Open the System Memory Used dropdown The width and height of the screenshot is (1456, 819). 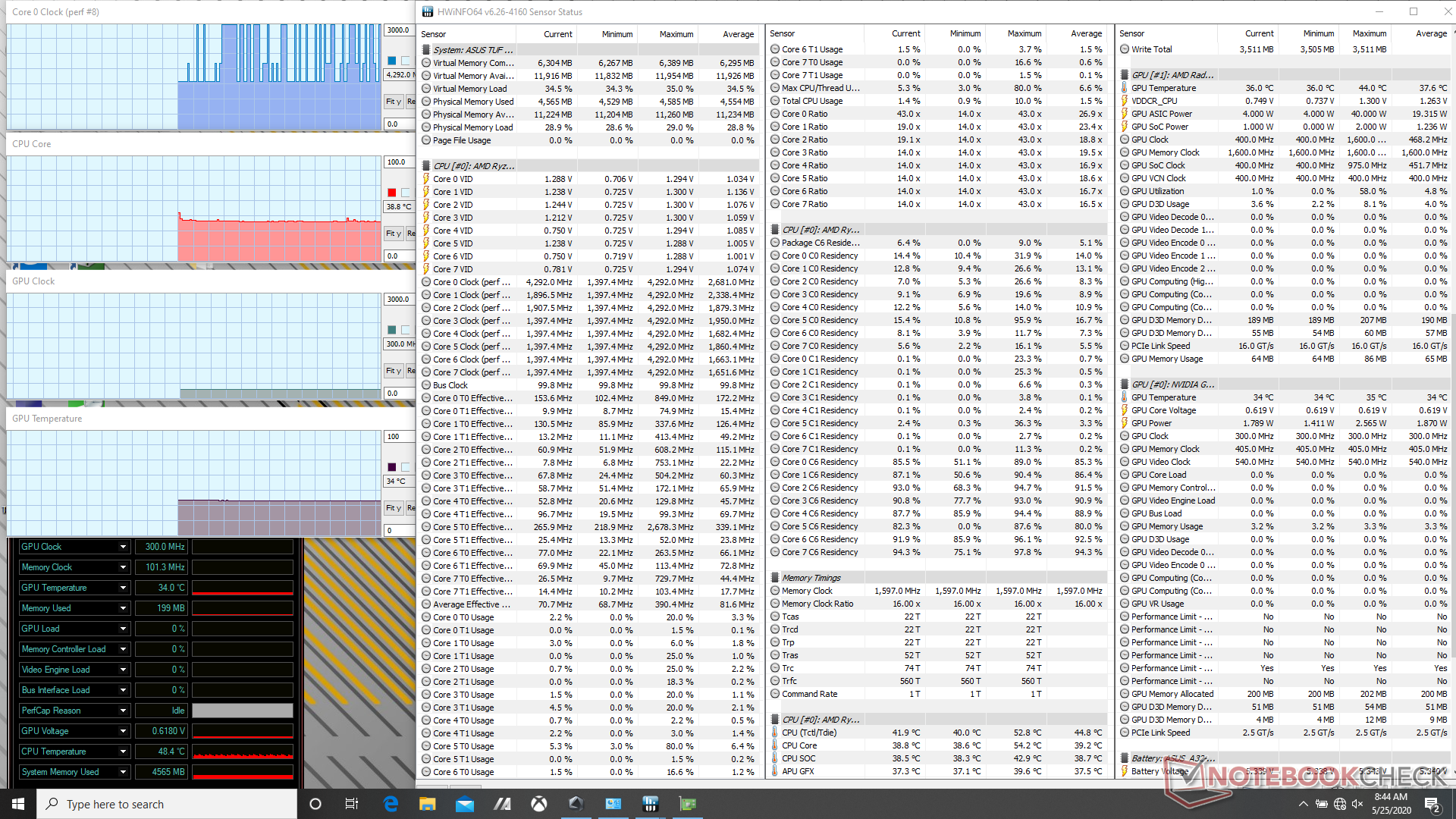(x=123, y=772)
